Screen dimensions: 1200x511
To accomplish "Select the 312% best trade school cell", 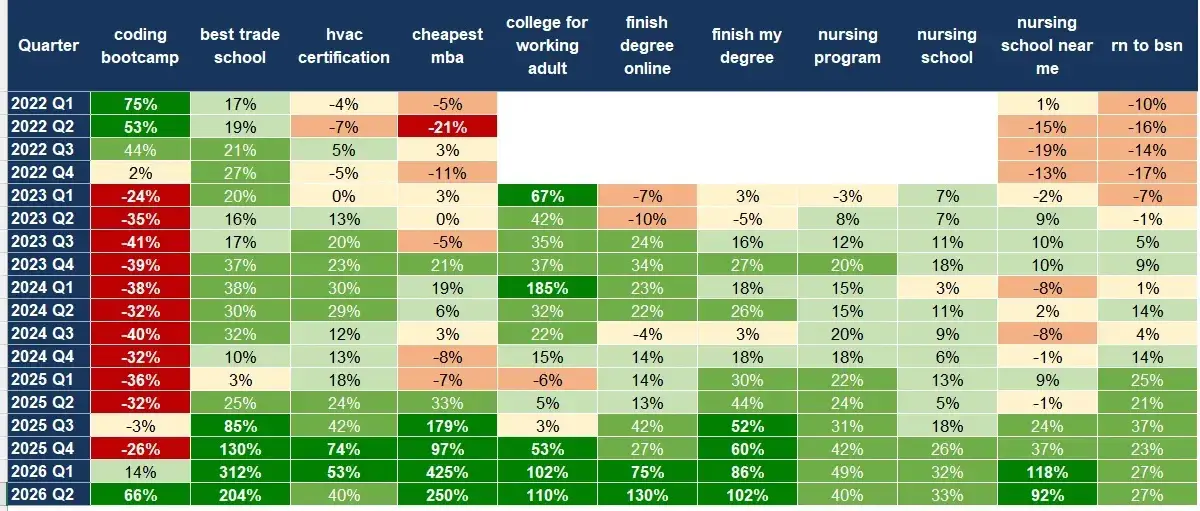I will pyautogui.click(x=240, y=471).
